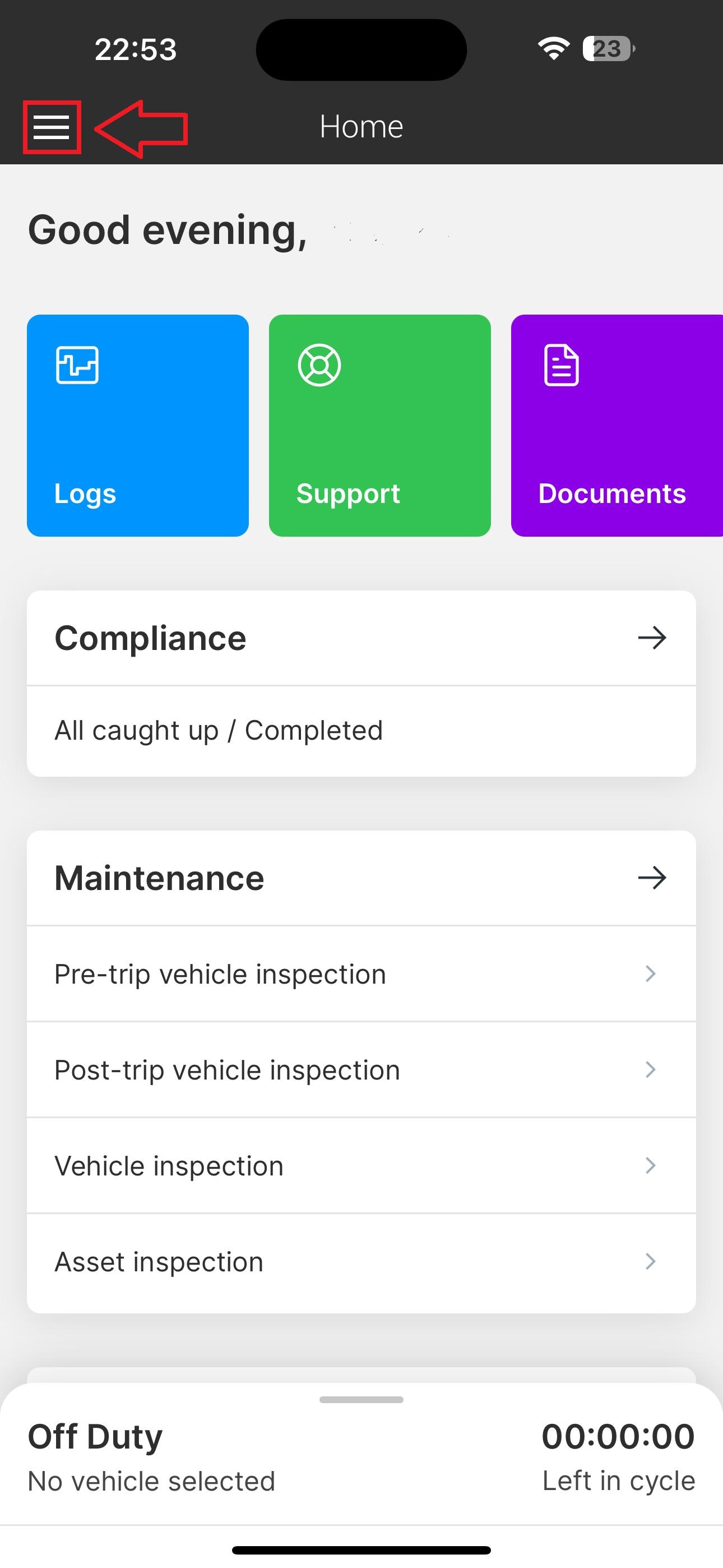Expand Pre-trip vehicle inspection chevron
Viewport: 723px width, 1568px height.
[651, 974]
